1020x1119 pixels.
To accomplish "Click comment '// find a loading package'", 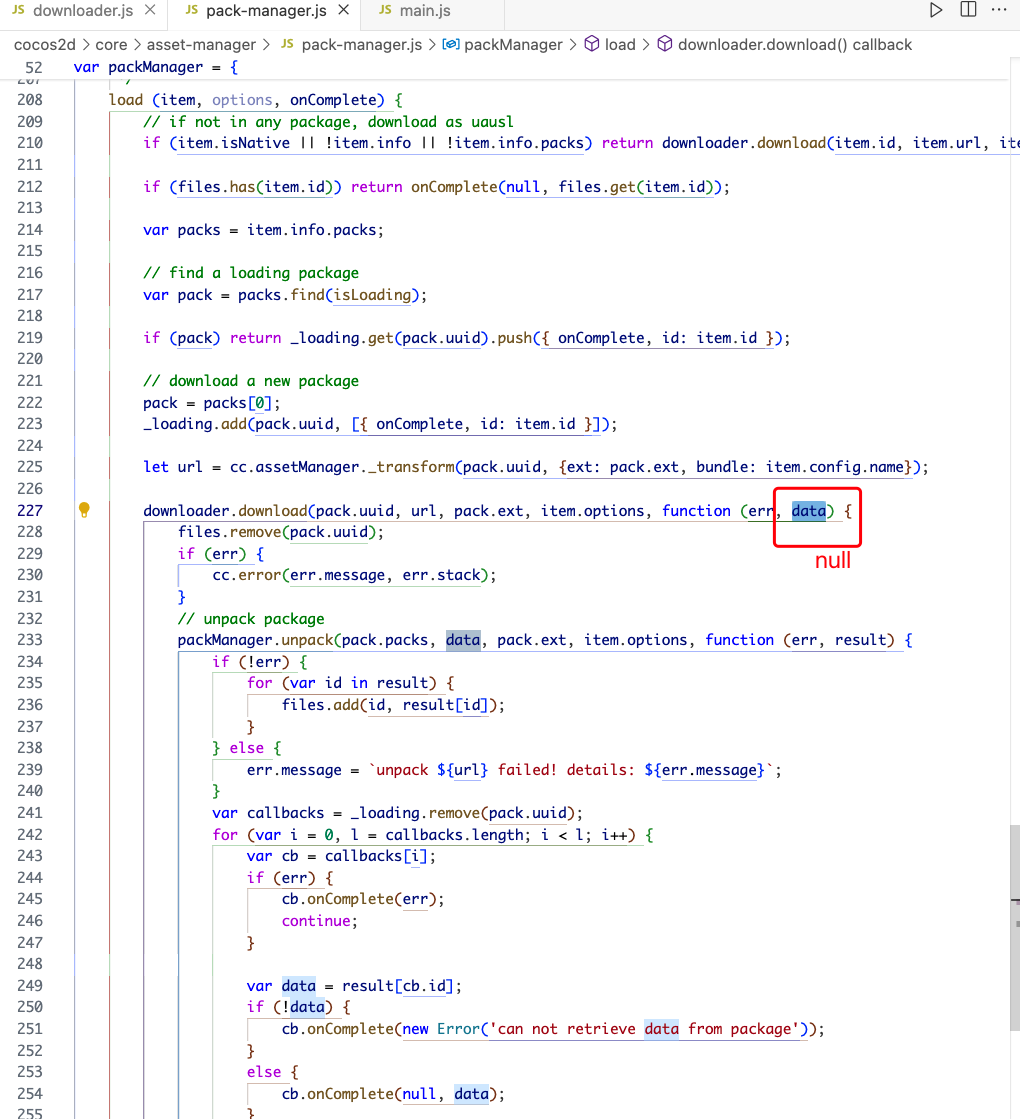I will point(251,273).
